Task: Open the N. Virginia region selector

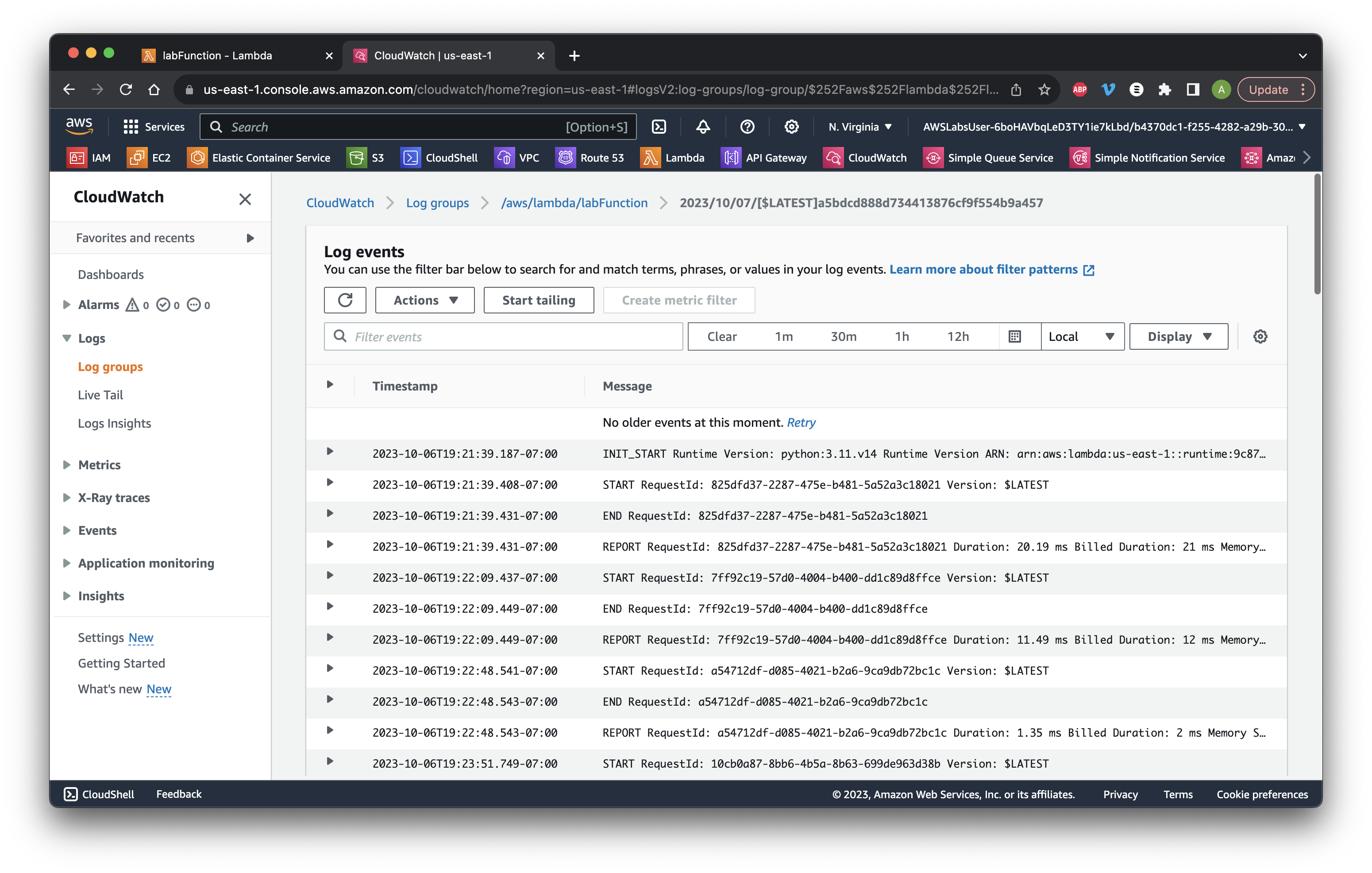Action: pos(860,127)
